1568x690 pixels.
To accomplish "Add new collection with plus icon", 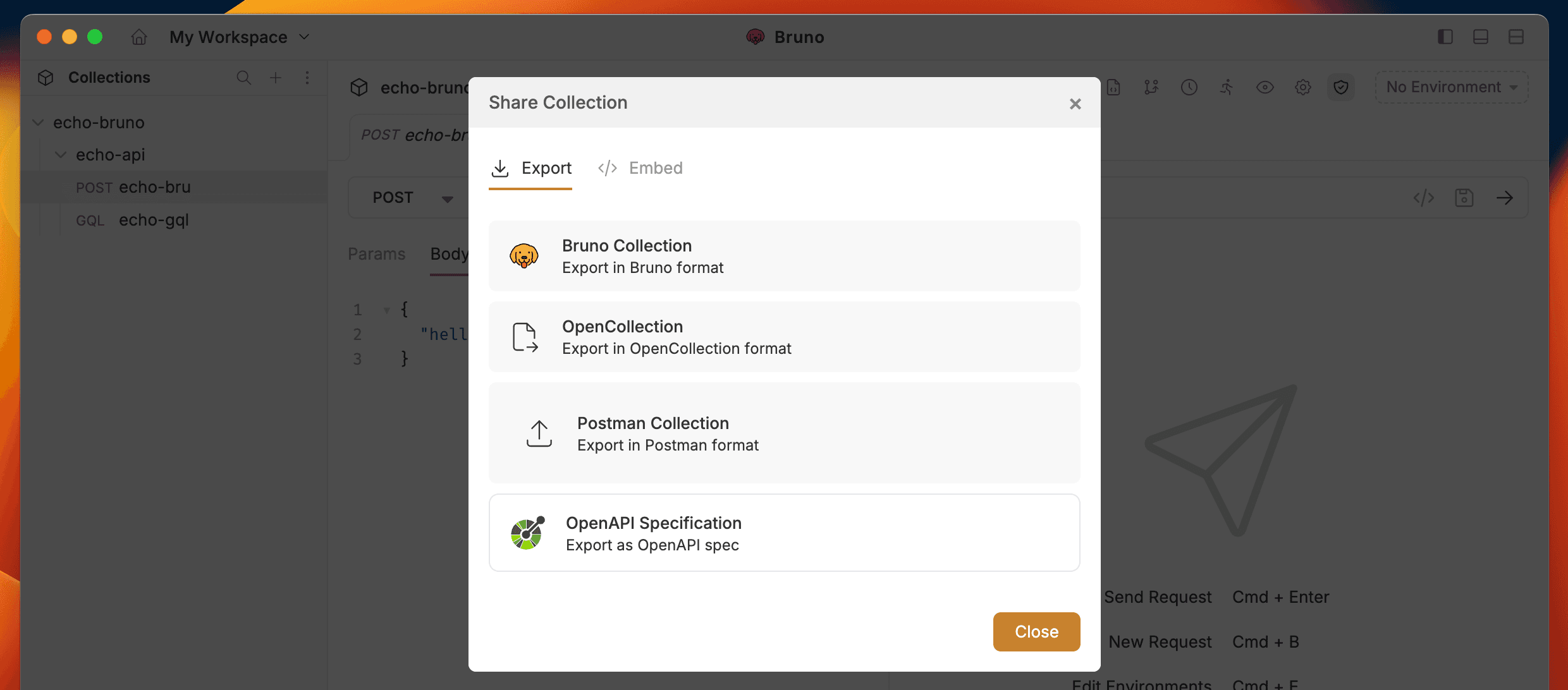I will pos(276,78).
